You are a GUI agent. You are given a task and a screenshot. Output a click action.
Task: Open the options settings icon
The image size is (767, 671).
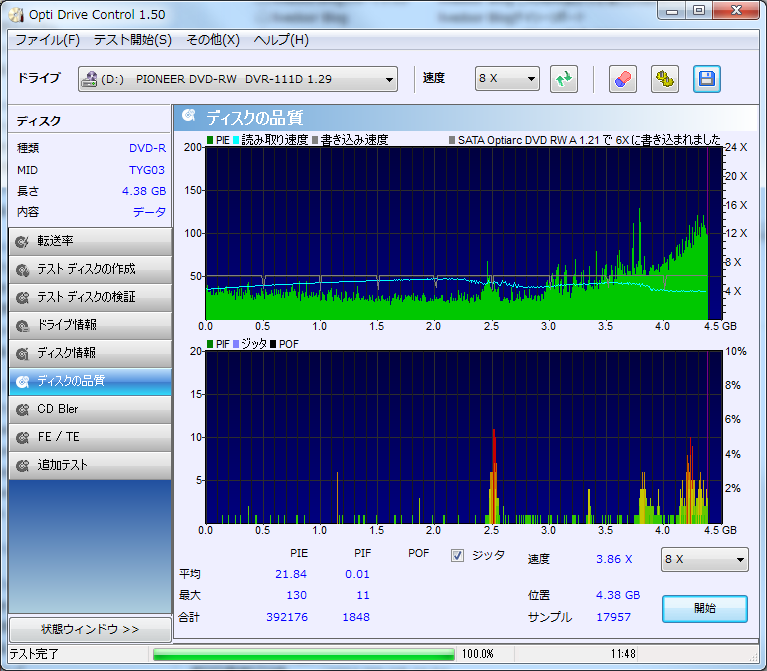(x=665, y=79)
